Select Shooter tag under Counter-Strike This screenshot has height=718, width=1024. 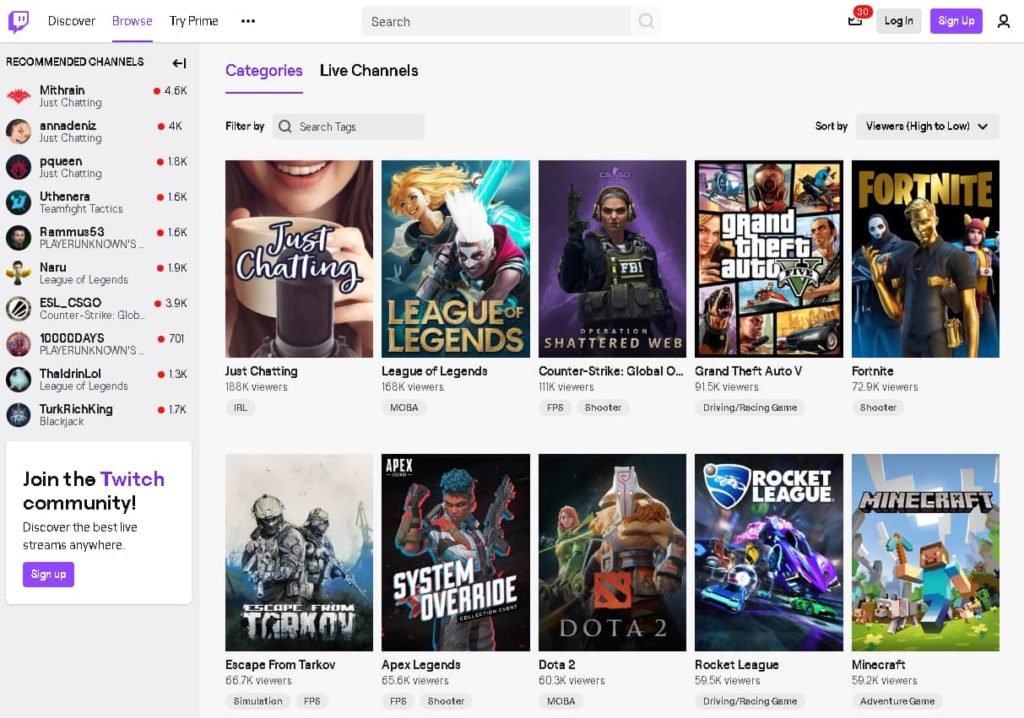[603, 408]
